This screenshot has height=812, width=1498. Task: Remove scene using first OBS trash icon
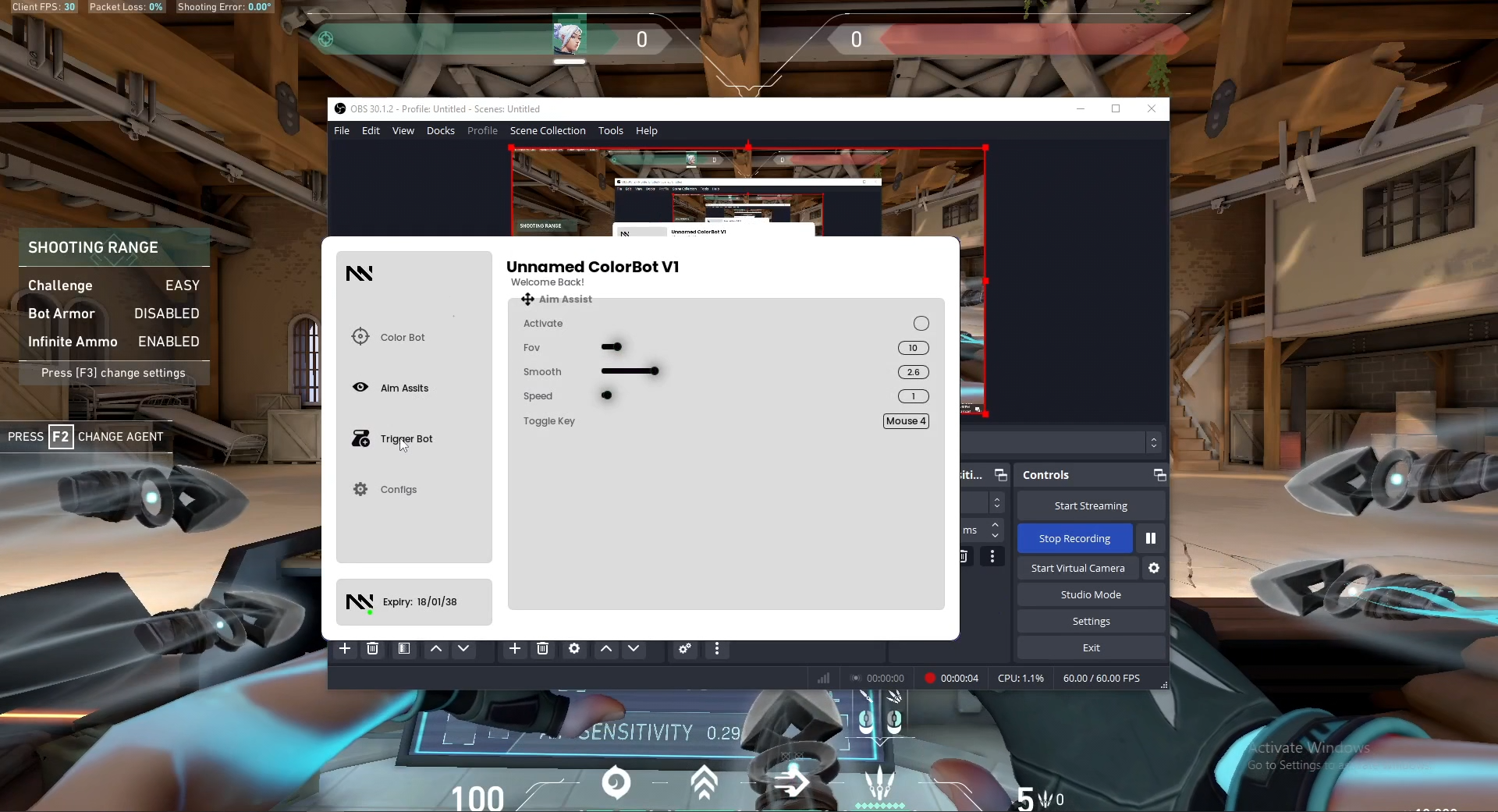373,648
